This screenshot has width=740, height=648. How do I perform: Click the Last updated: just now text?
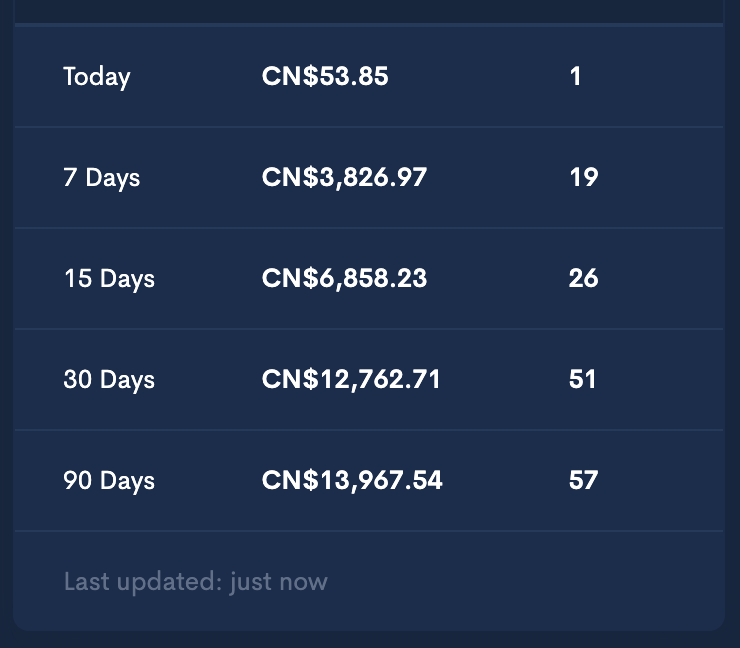195,582
